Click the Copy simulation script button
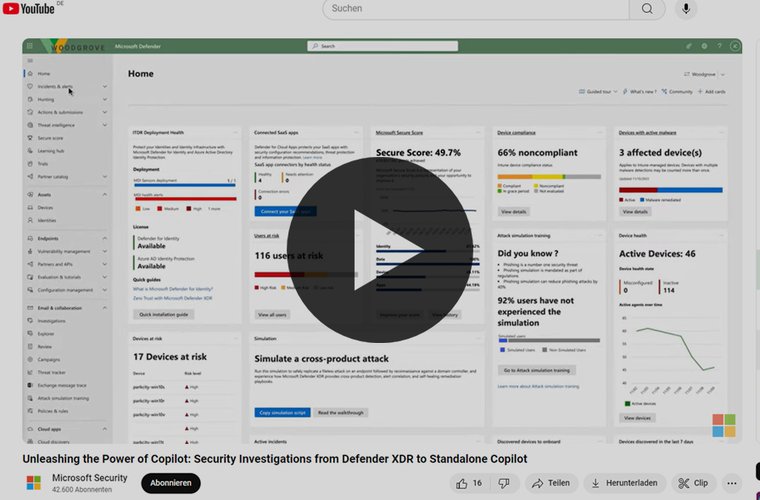 282,413
